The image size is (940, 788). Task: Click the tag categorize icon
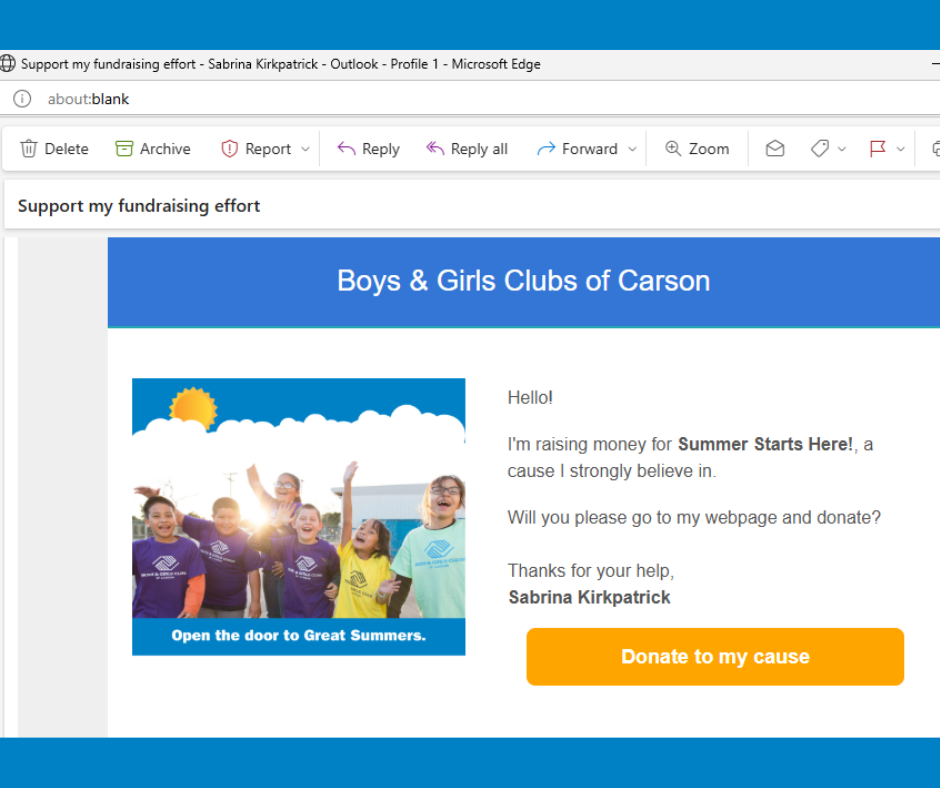(820, 148)
